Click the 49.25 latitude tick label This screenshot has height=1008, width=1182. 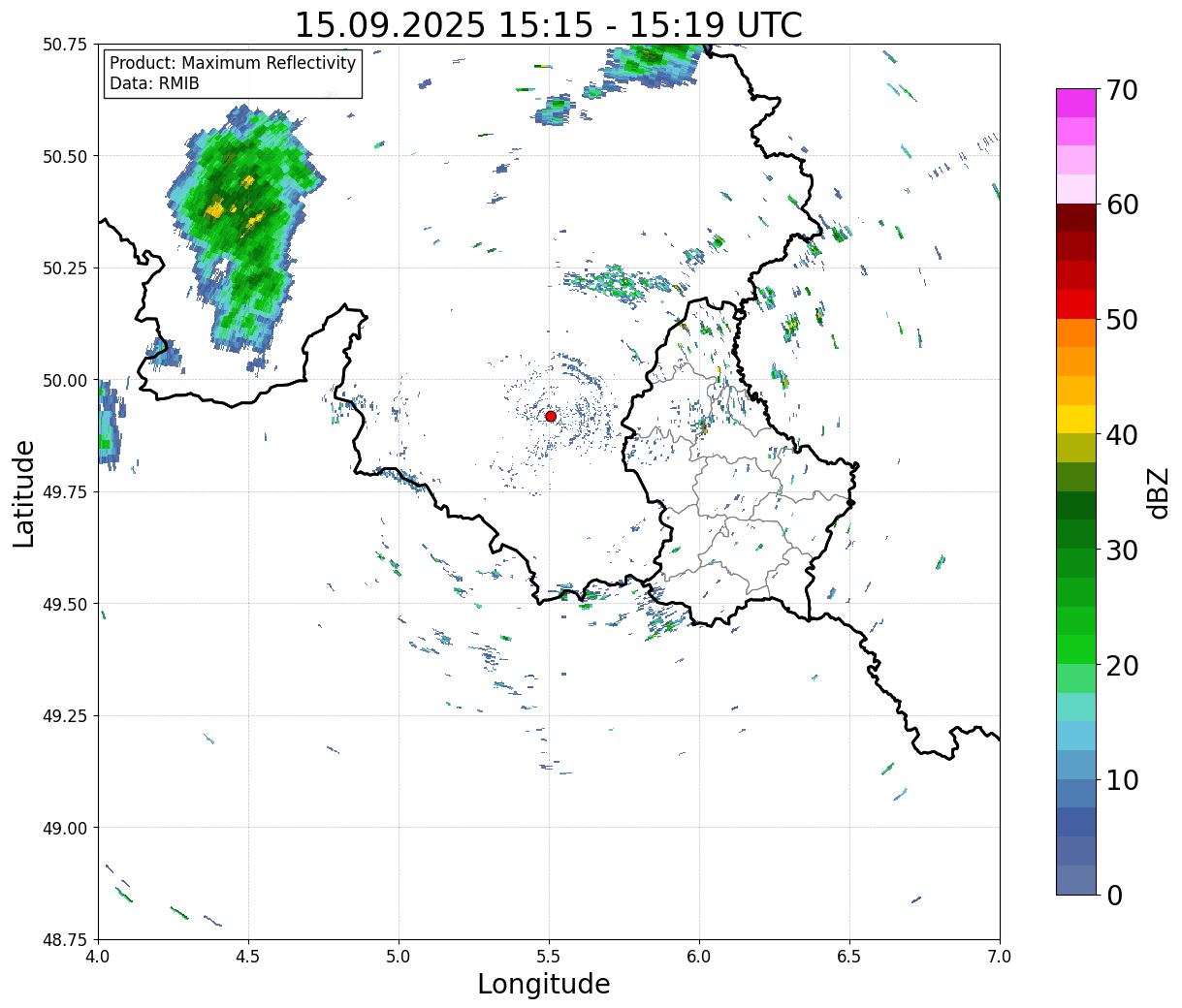[64, 716]
